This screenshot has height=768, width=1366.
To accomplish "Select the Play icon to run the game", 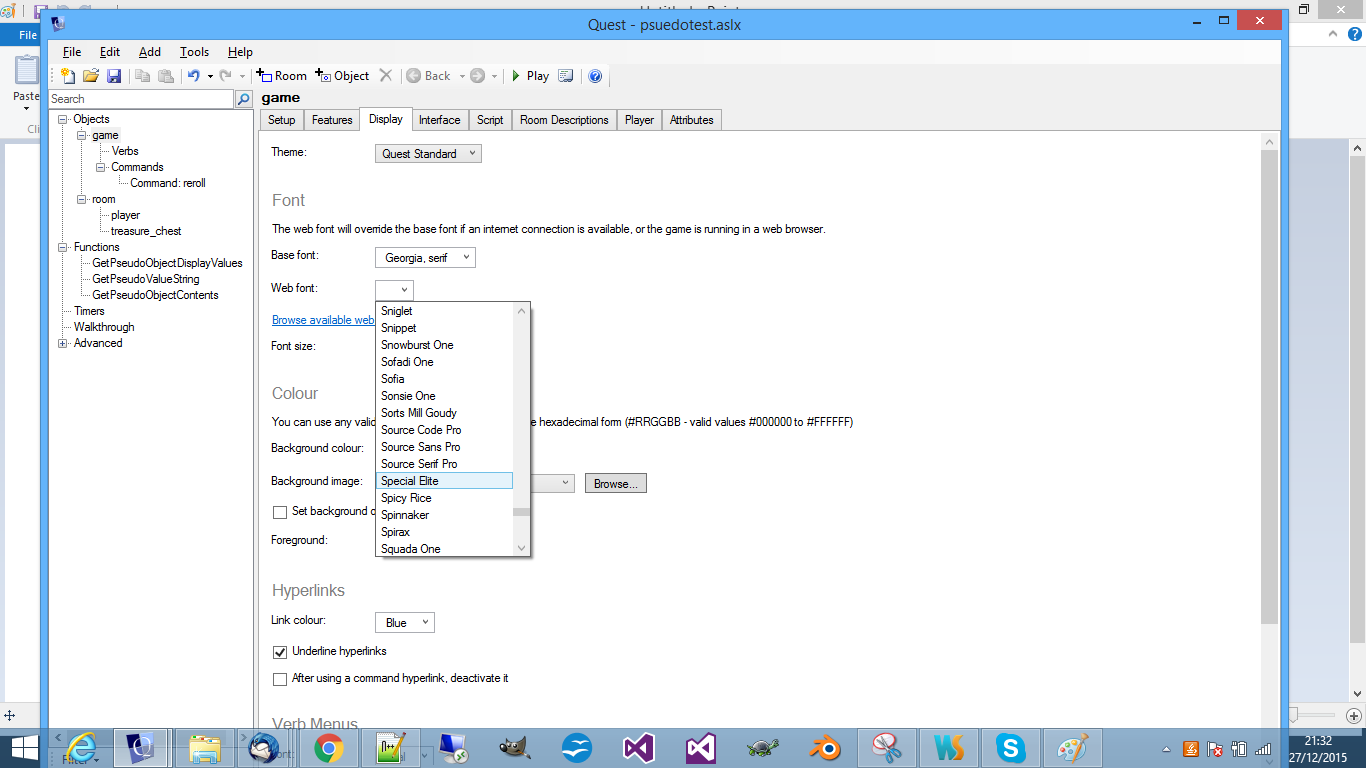I will (x=528, y=75).
